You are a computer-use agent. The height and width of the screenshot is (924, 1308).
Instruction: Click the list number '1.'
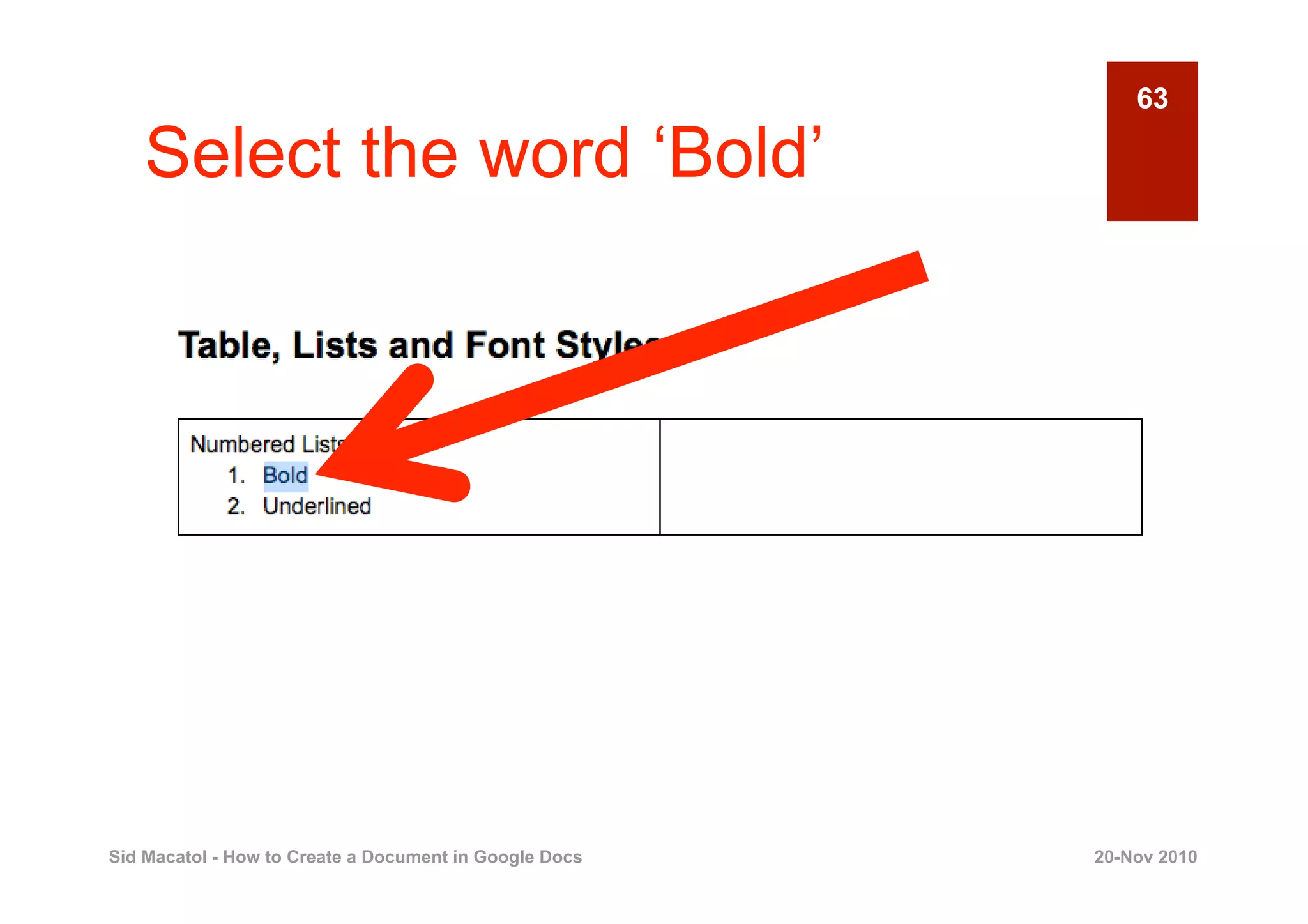pos(236,476)
